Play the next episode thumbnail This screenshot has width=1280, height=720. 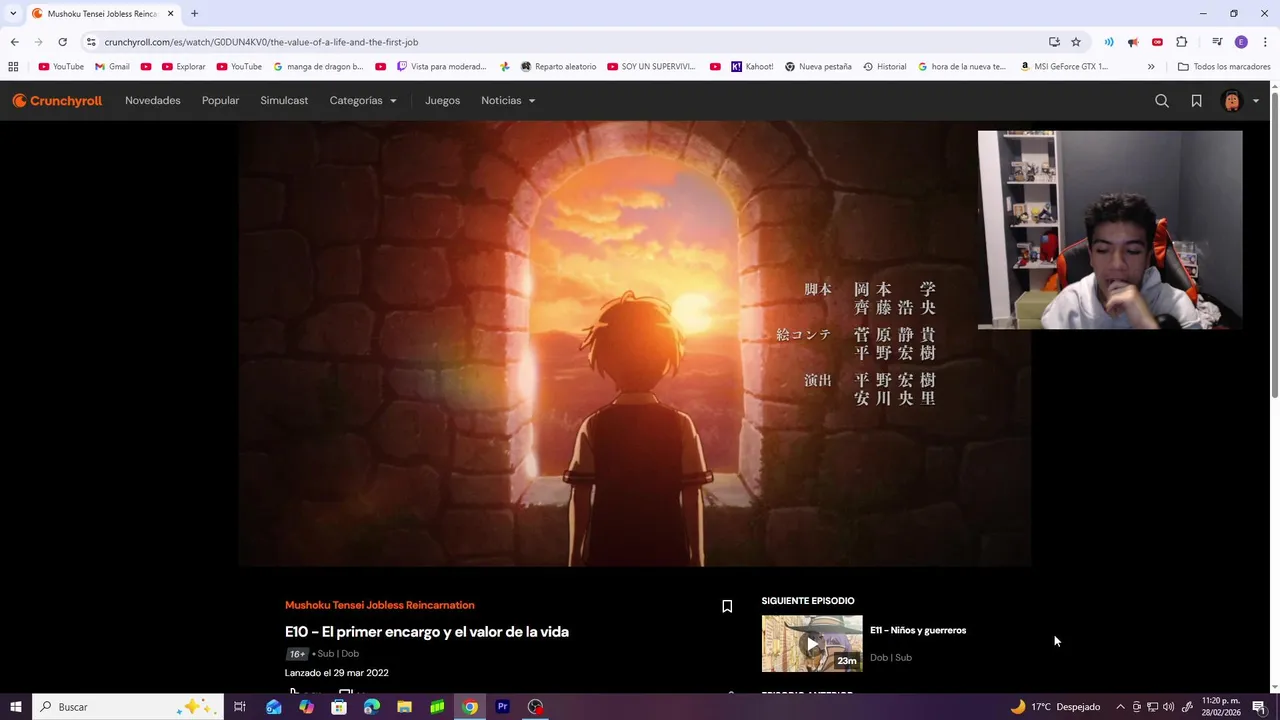[x=812, y=643]
